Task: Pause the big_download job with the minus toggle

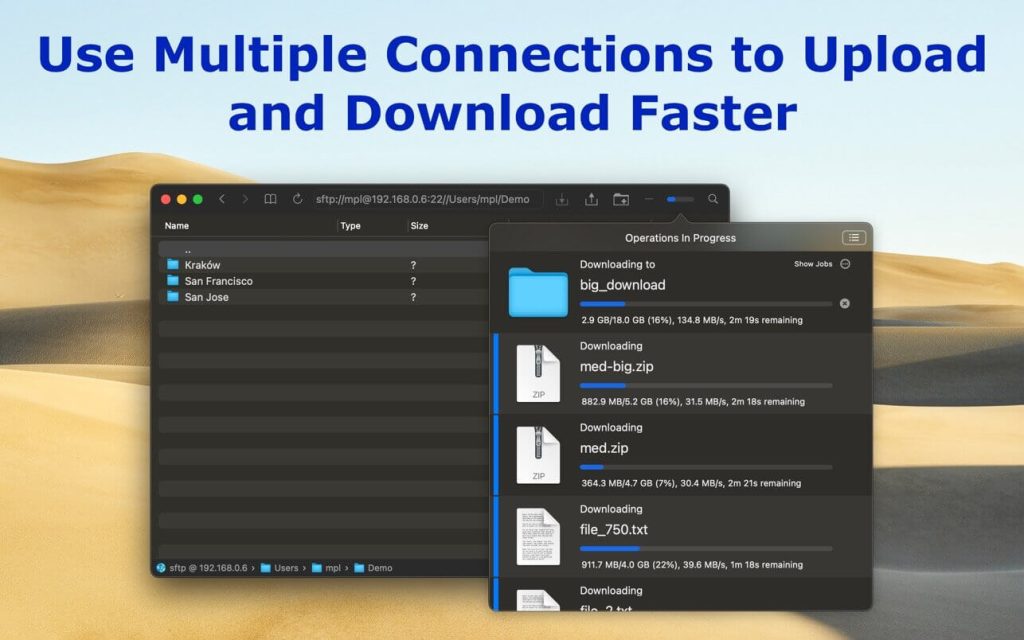Action: coord(845,264)
